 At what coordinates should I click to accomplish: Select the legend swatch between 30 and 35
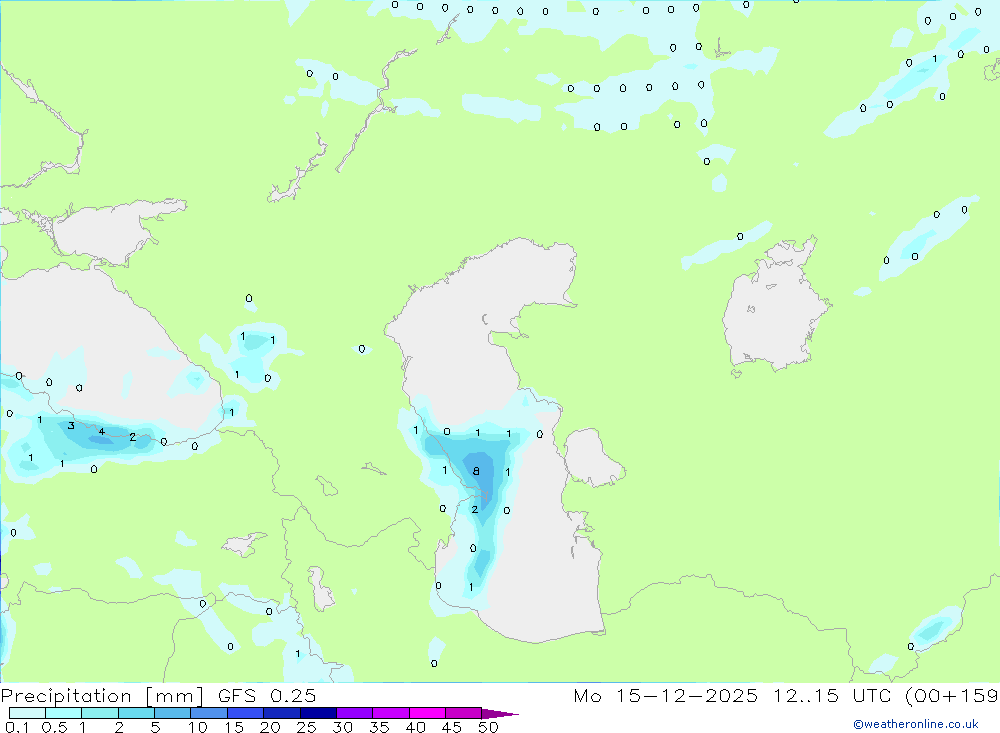click(354, 713)
